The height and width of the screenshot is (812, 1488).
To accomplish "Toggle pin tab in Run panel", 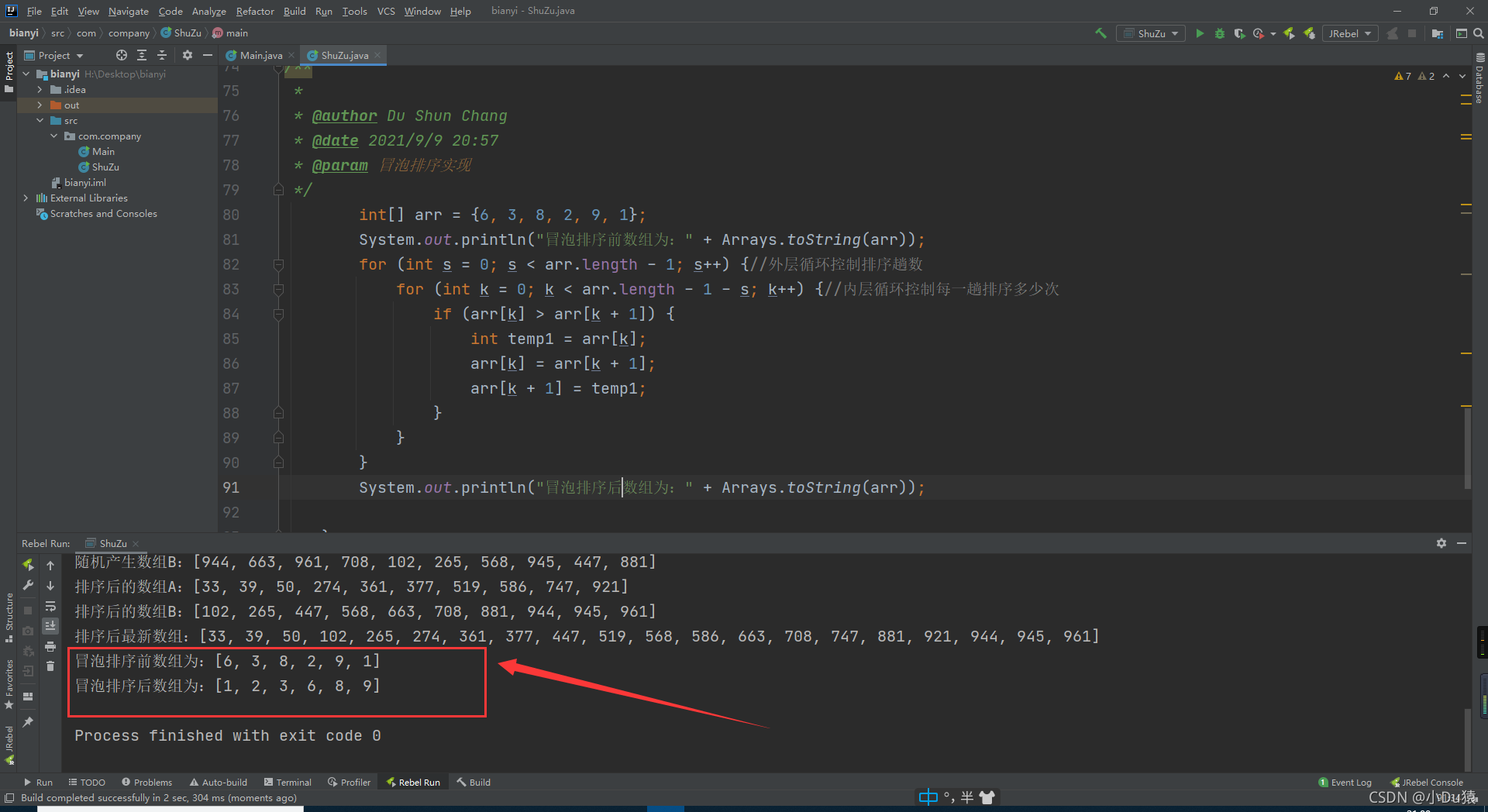I will (28, 722).
